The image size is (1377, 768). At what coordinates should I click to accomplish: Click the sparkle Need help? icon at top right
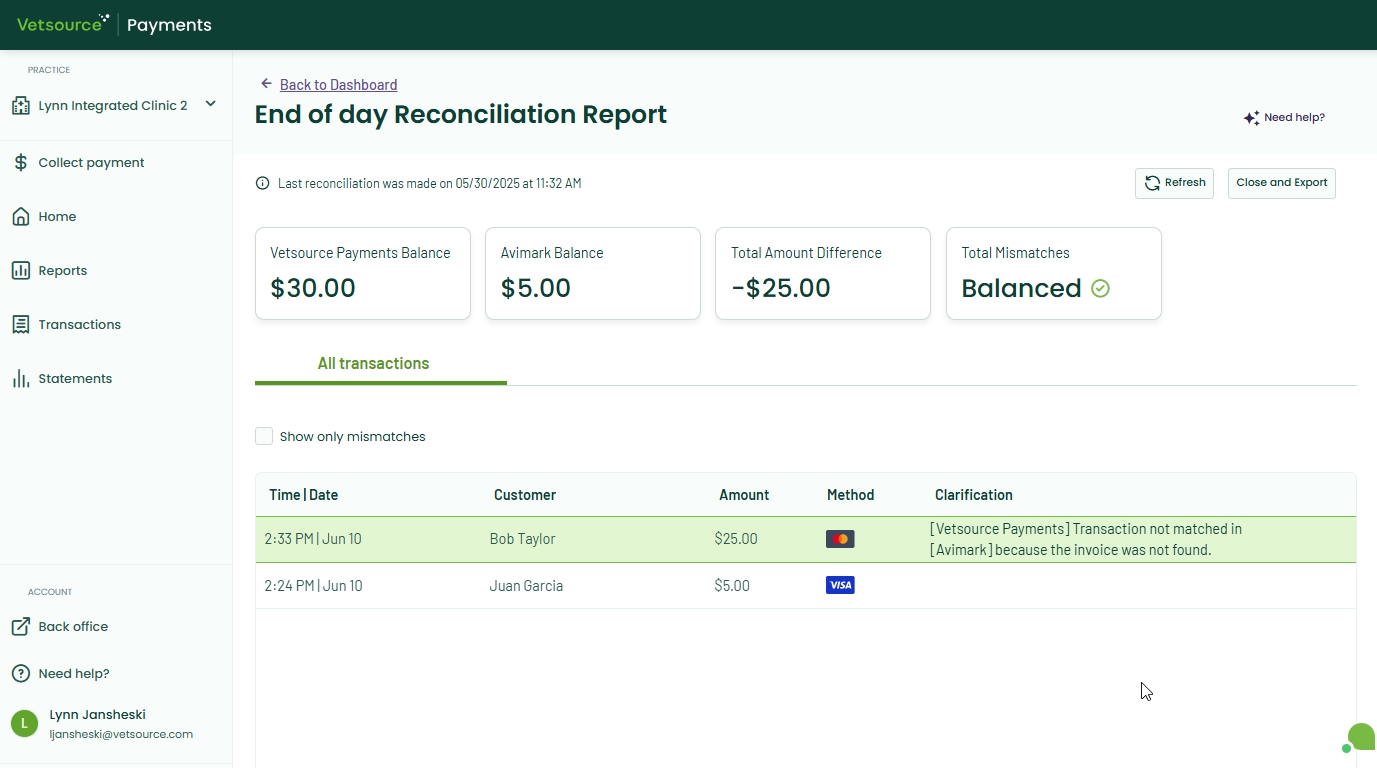[1251, 118]
